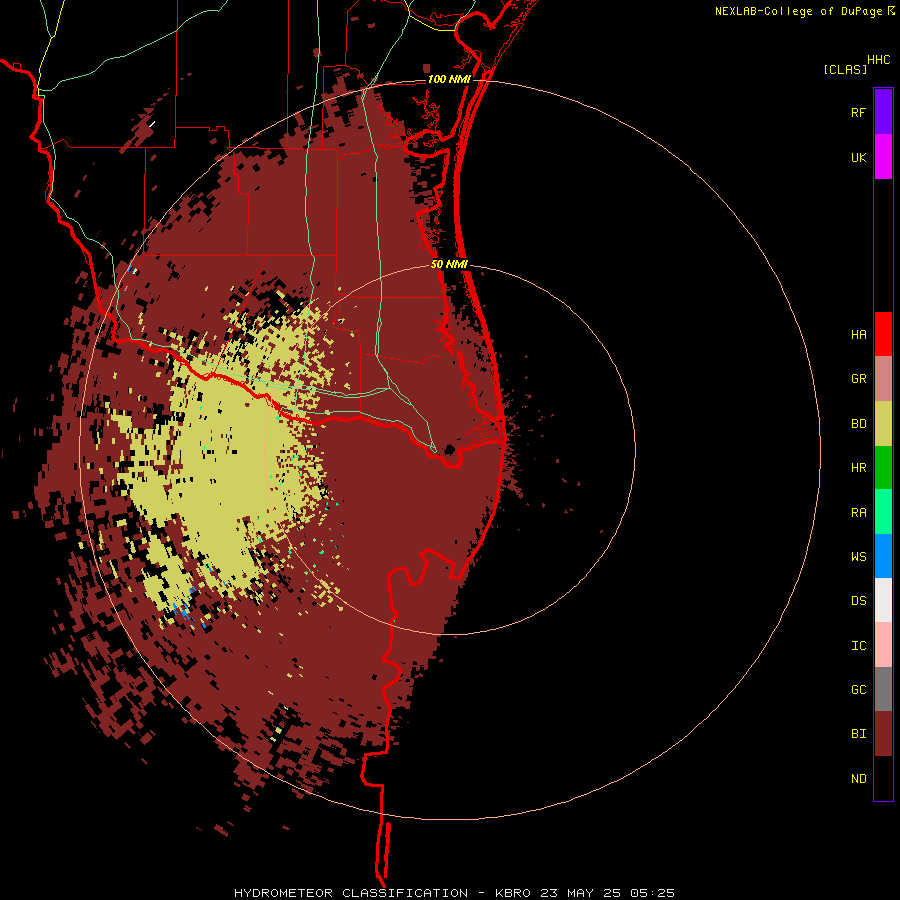Click the HHC product code label
This screenshot has height=900, width=900.
coord(878,60)
